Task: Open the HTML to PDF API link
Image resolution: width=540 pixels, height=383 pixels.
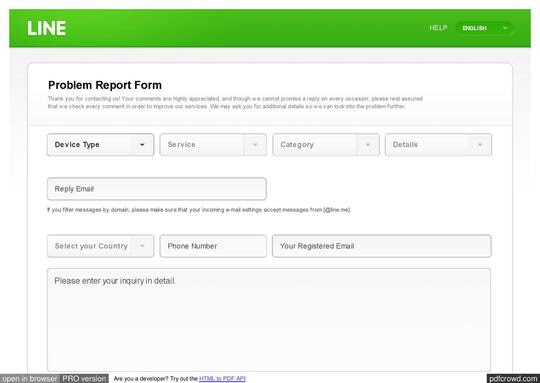Action: coord(222,379)
